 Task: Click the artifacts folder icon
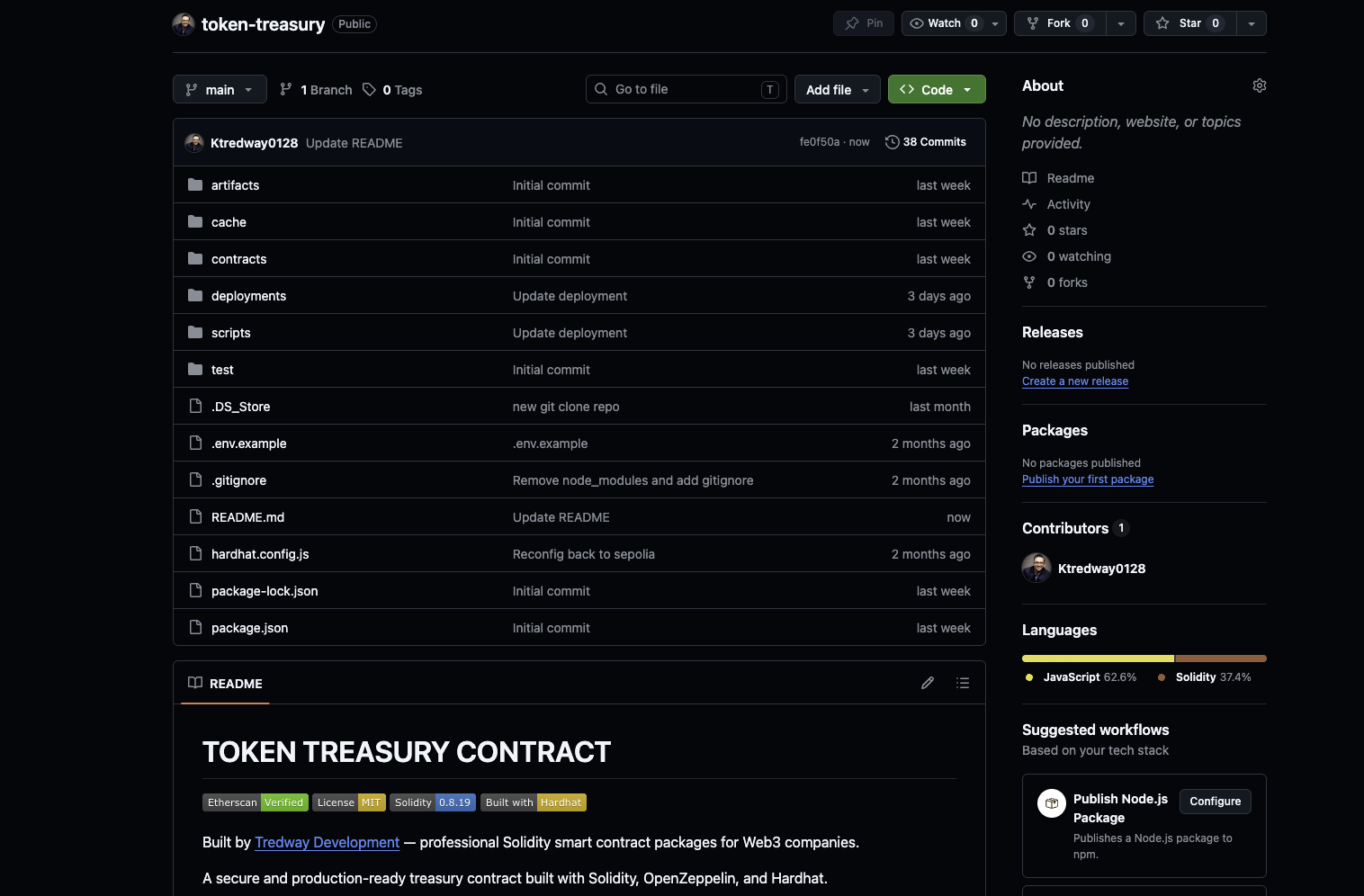coord(195,184)
